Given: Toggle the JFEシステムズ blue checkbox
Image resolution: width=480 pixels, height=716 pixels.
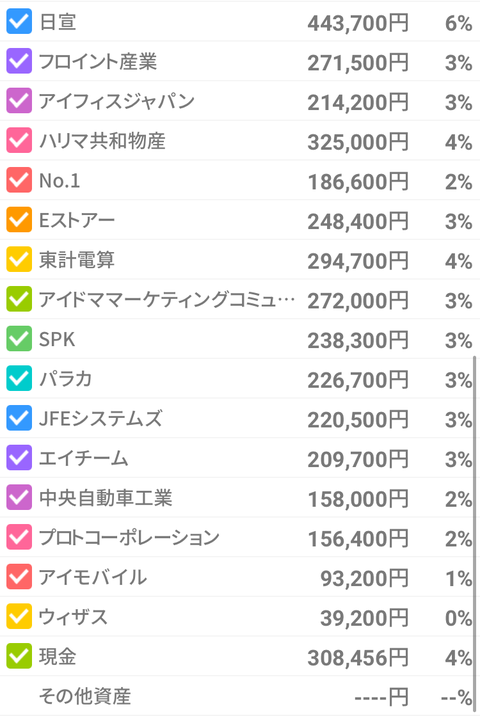Looking at the screenshot, I should (x=19, y=418).
